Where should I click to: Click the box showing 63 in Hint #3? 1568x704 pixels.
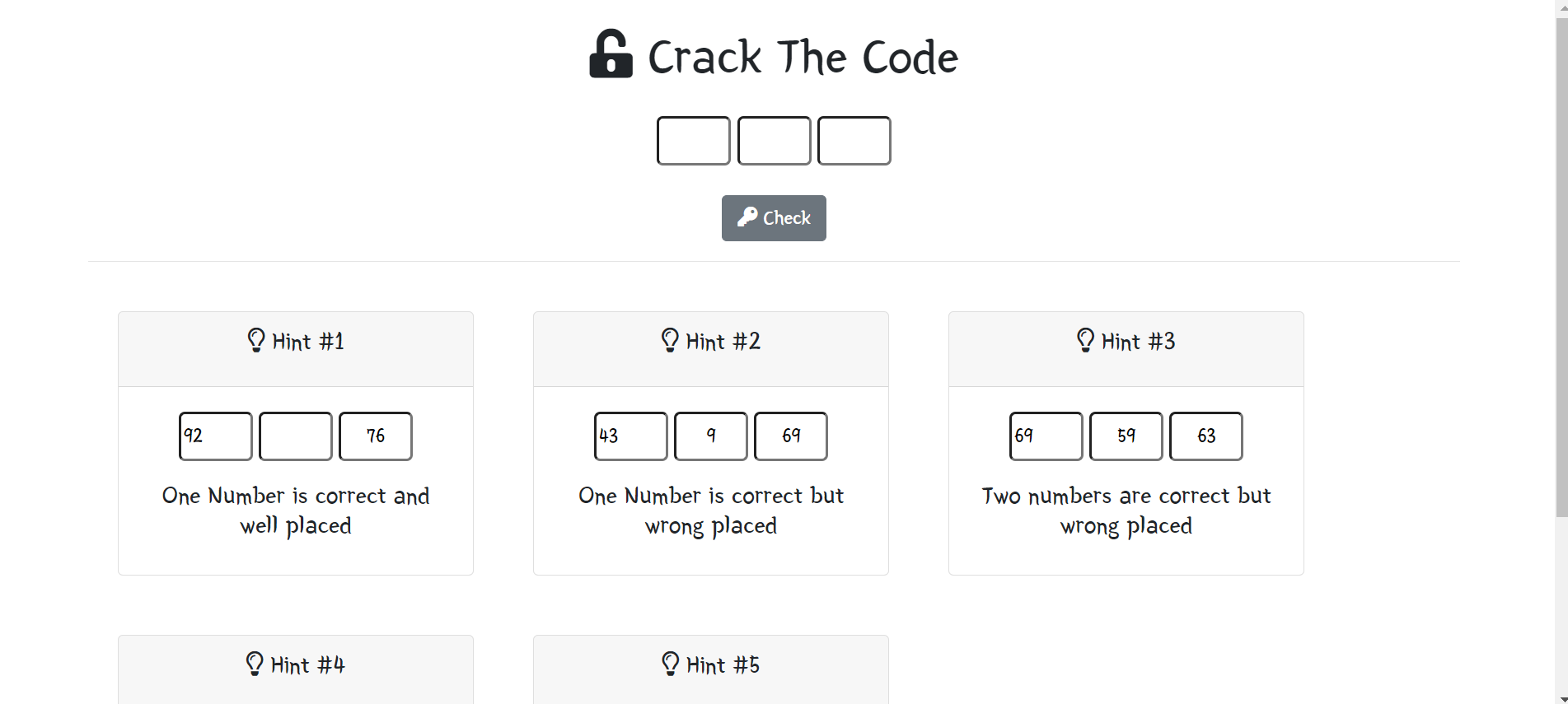pos(1205,436)
